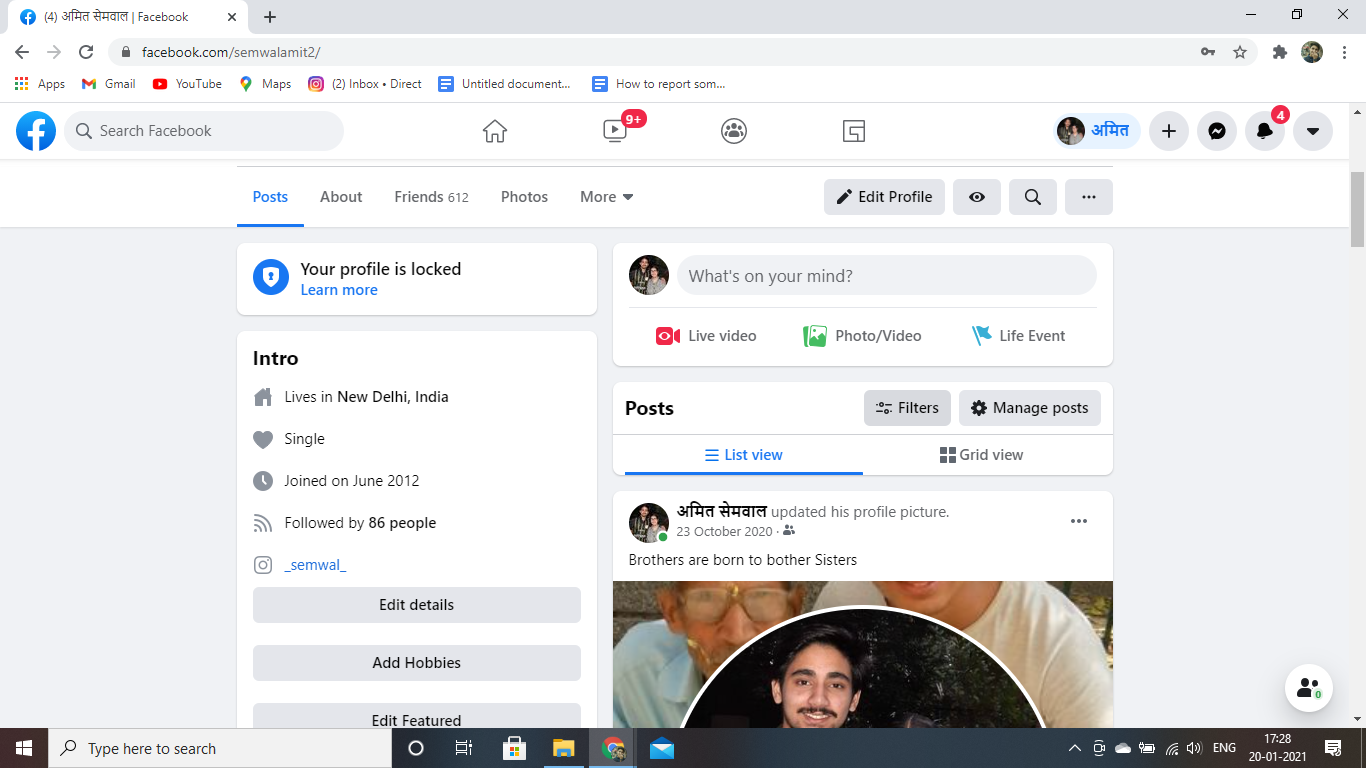This screenshot has width=1366, height=768.
Task: Open the Apps bookmarks shortcut
Action: [x=40, y=84]
